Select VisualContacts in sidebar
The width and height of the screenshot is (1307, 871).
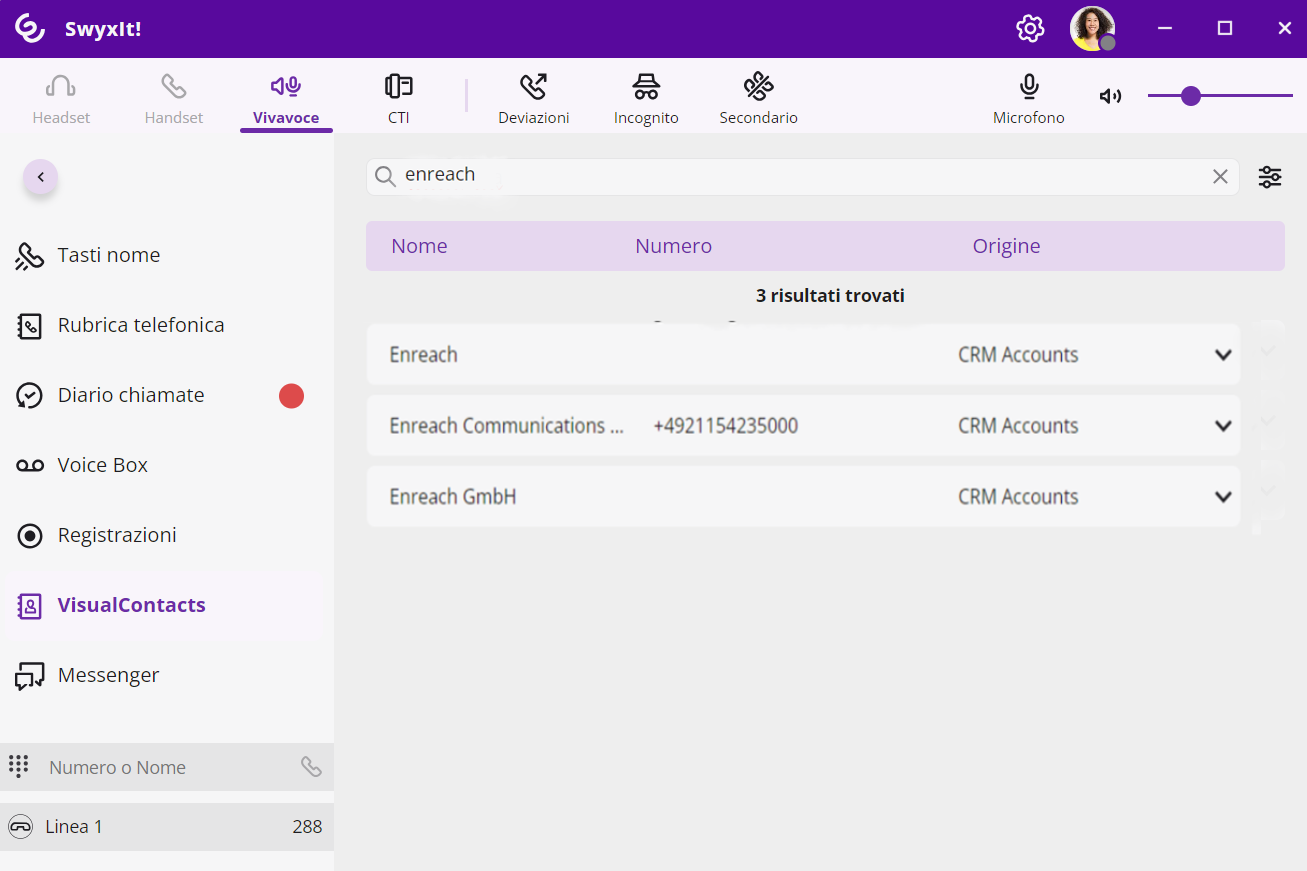click(x=165, y=605)
